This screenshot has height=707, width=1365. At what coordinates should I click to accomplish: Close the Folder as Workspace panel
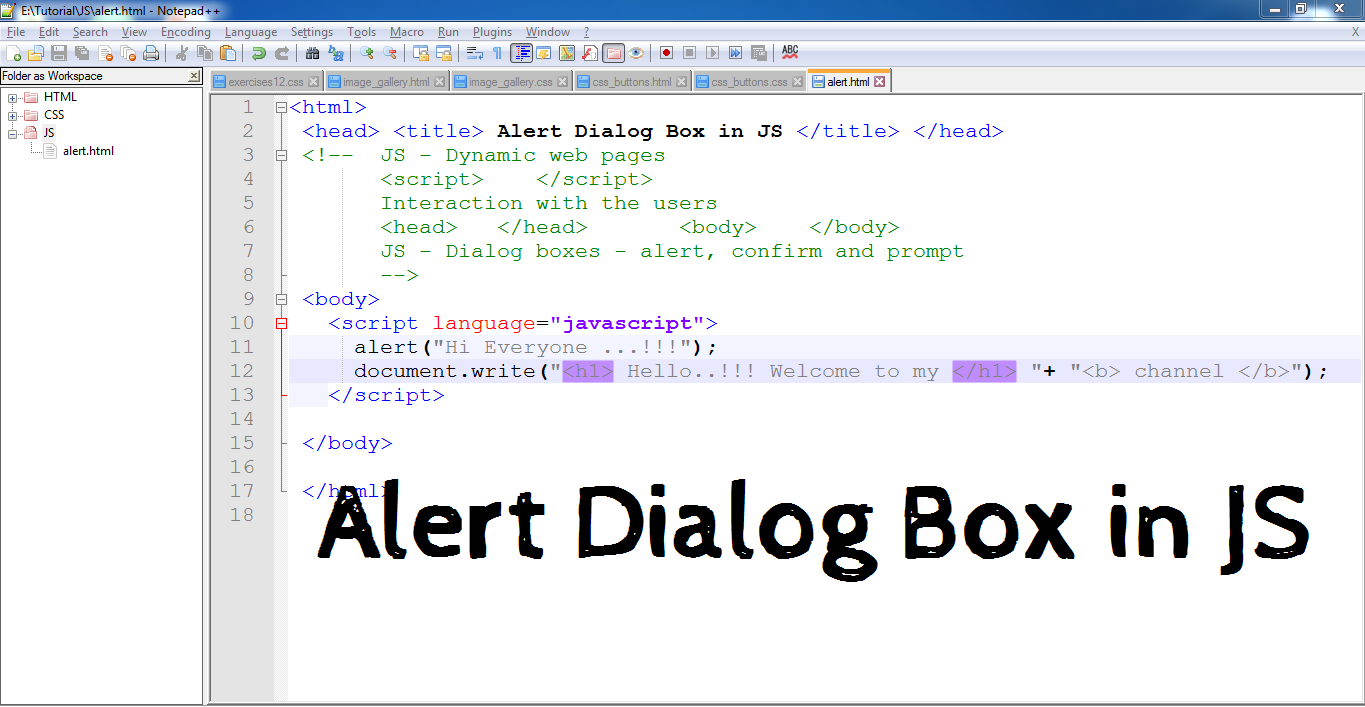194,75
